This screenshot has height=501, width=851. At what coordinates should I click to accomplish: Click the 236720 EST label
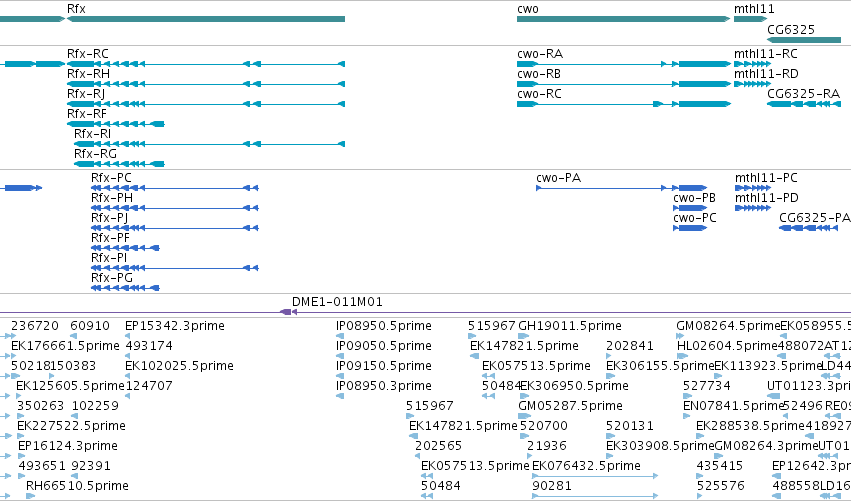pos(35,326)
